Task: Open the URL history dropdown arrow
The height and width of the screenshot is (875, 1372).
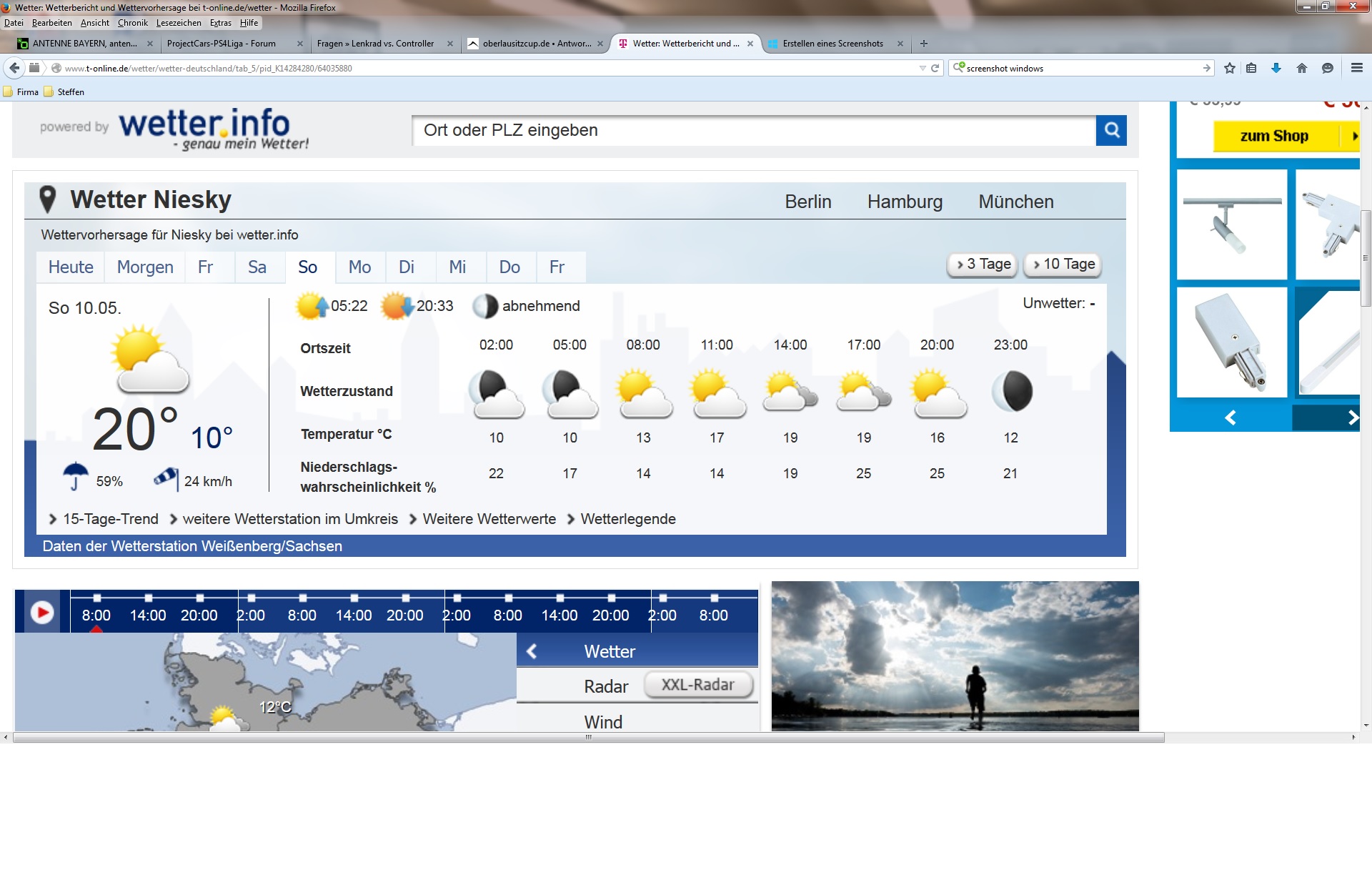Action: 922,68
